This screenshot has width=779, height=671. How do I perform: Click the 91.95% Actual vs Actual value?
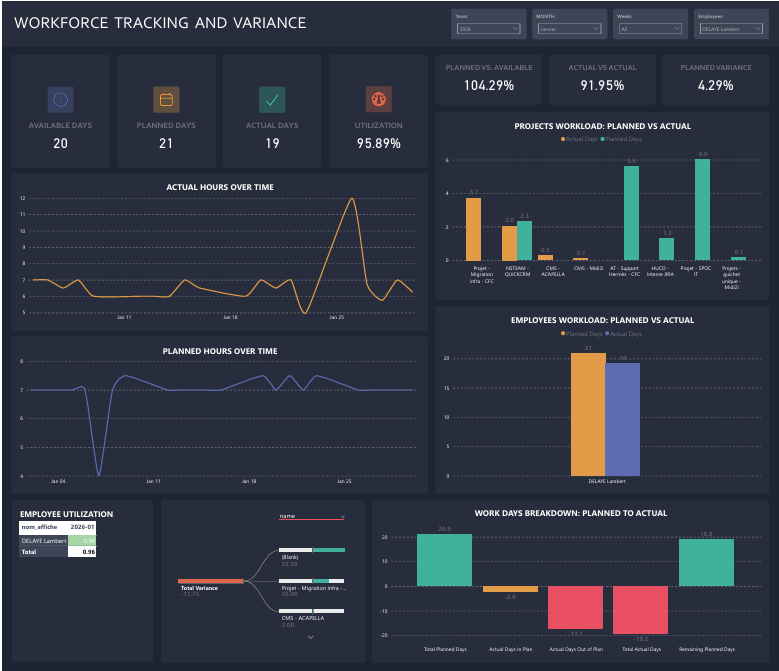[x=602, y=85]
